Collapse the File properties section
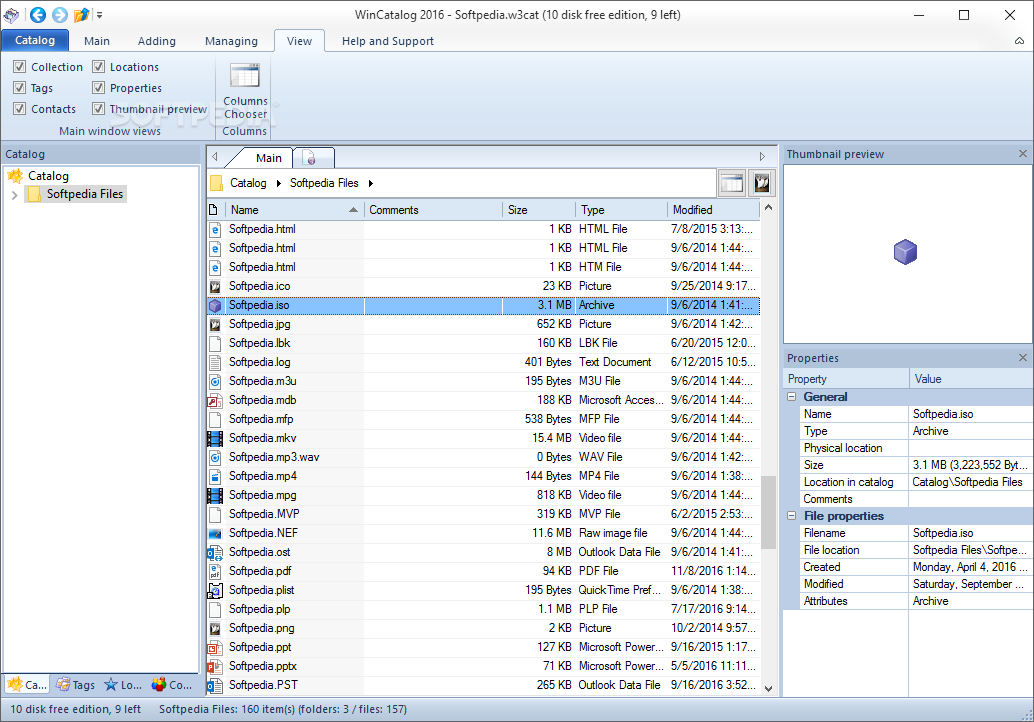The width and height of the screenshot is (1034, 722). [792, 516]
